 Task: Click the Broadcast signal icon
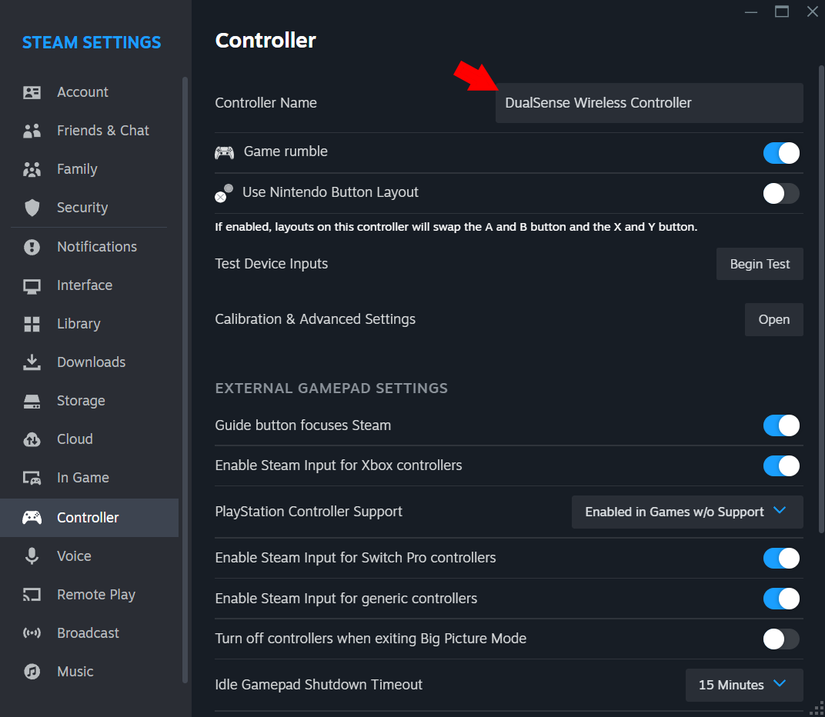[x=32, y=633]
